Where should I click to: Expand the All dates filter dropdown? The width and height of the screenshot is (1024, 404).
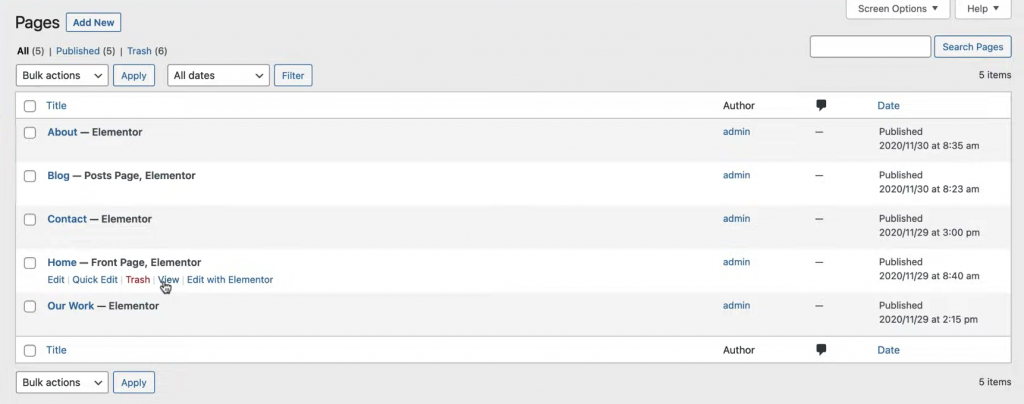tap(218, 75)
